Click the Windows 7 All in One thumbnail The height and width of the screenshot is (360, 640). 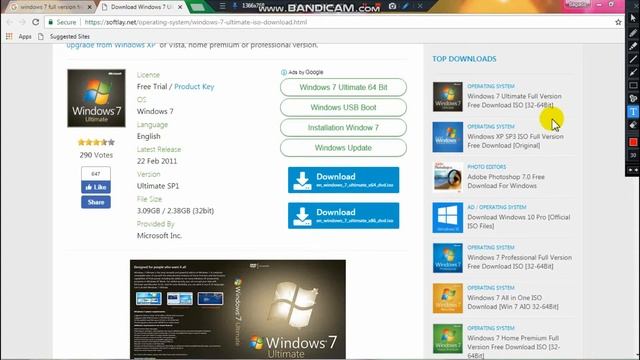pos(448,298)
